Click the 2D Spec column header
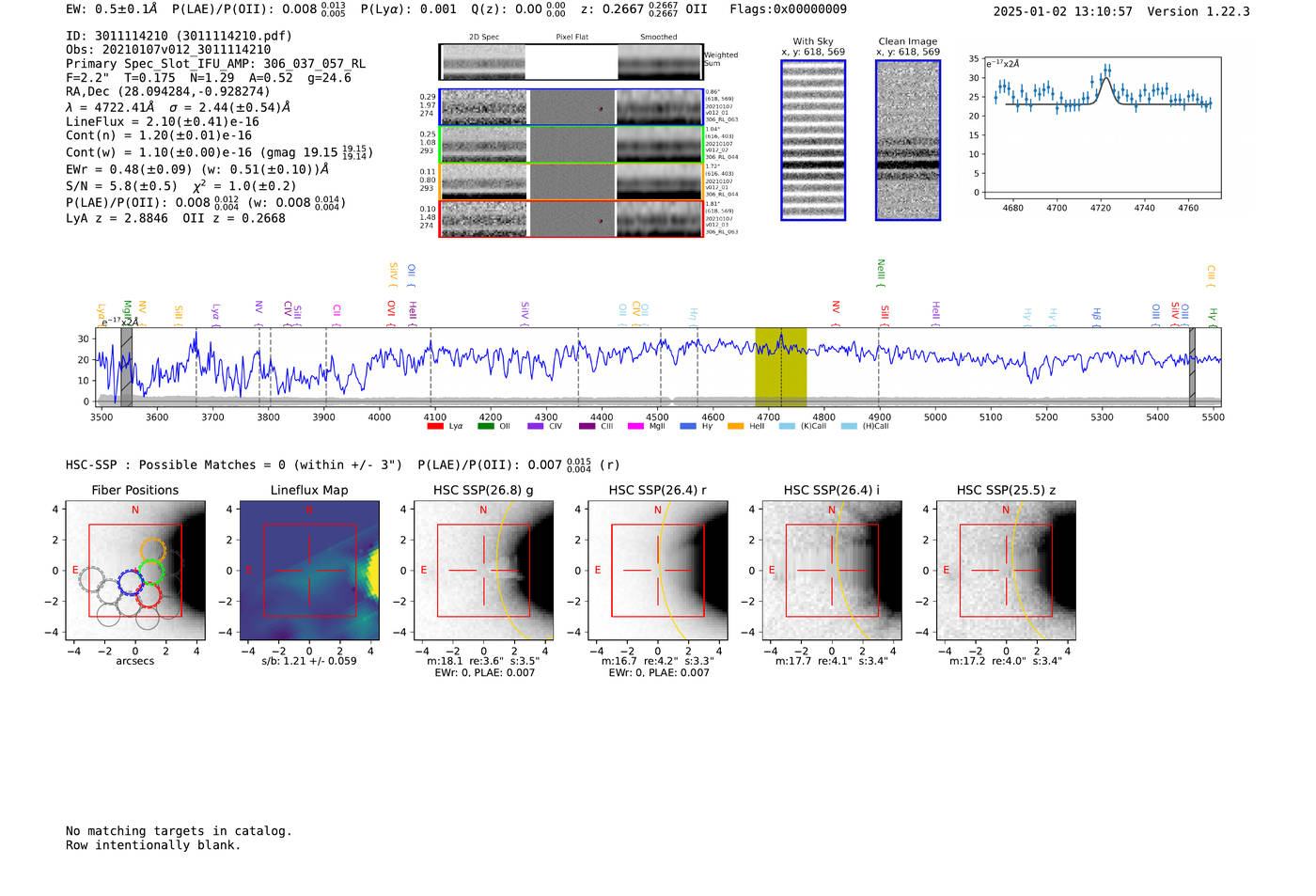 coord(484,38)
